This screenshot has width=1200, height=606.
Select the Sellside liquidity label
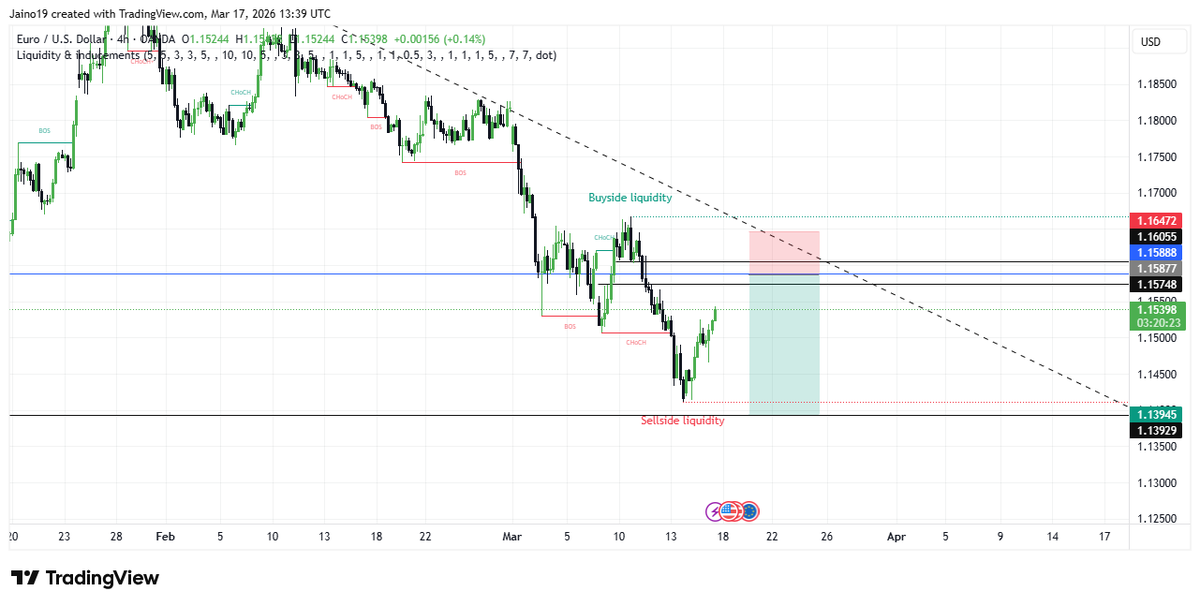pos(684,421)
